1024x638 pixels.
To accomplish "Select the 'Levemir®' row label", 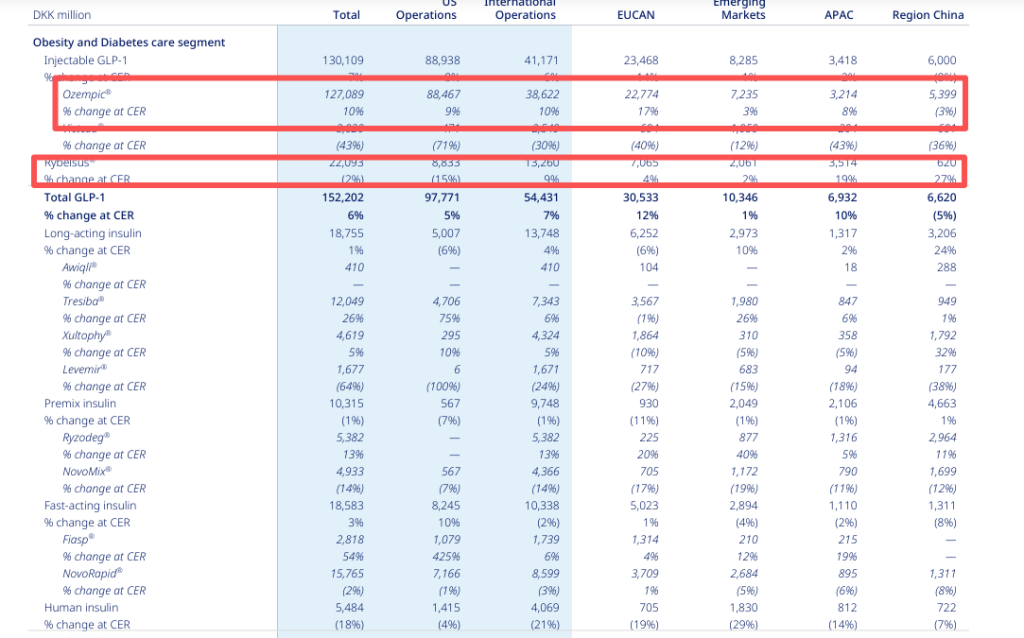I will coord(84,369).
